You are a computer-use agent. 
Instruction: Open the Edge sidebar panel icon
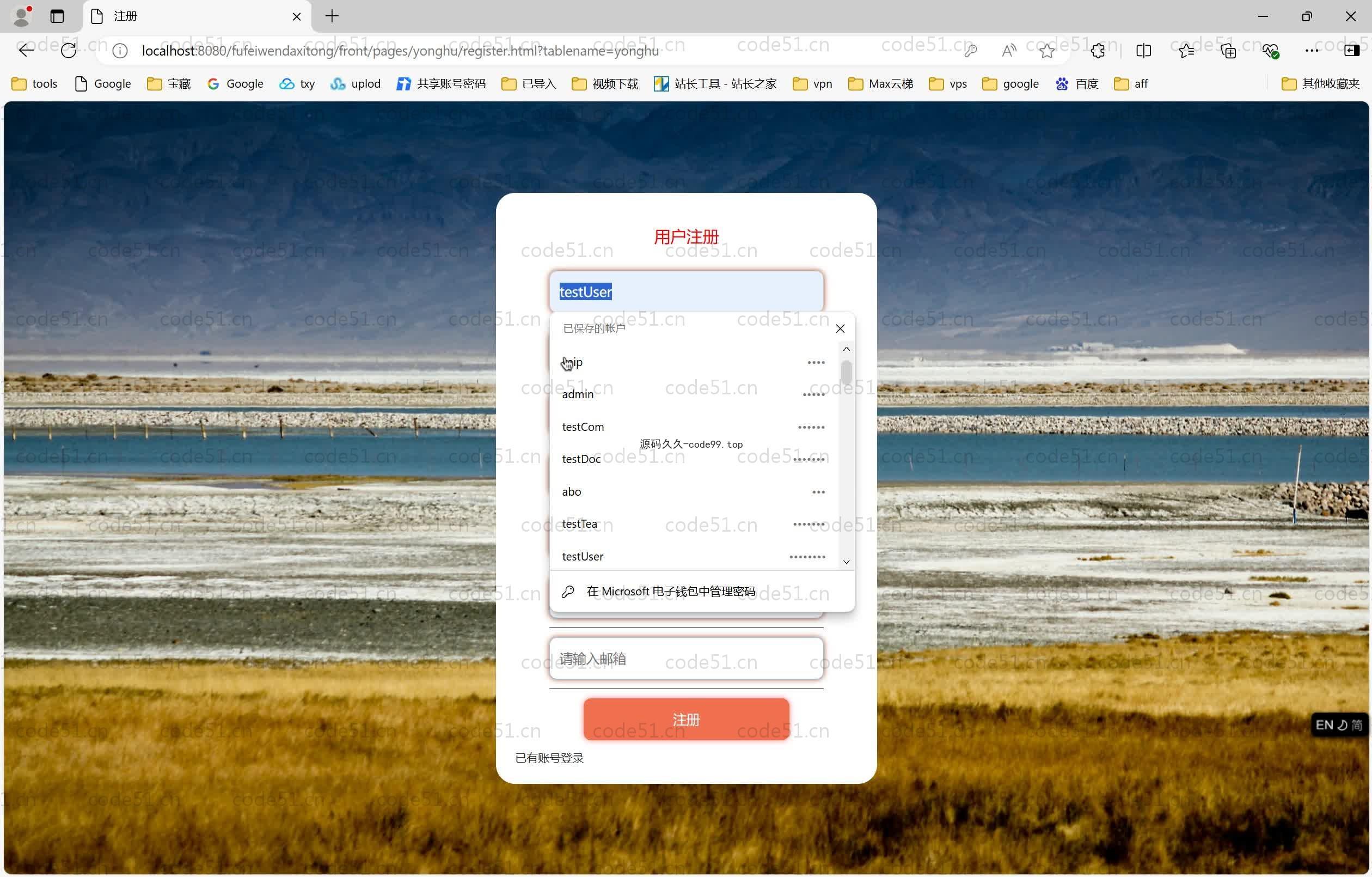tap(1351, 51)
